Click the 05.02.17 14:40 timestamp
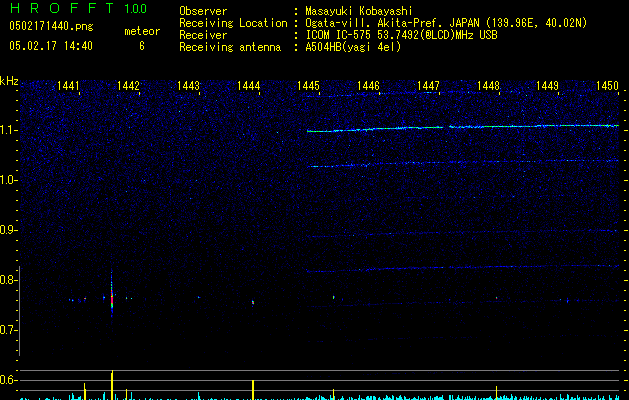 point(50,46)
